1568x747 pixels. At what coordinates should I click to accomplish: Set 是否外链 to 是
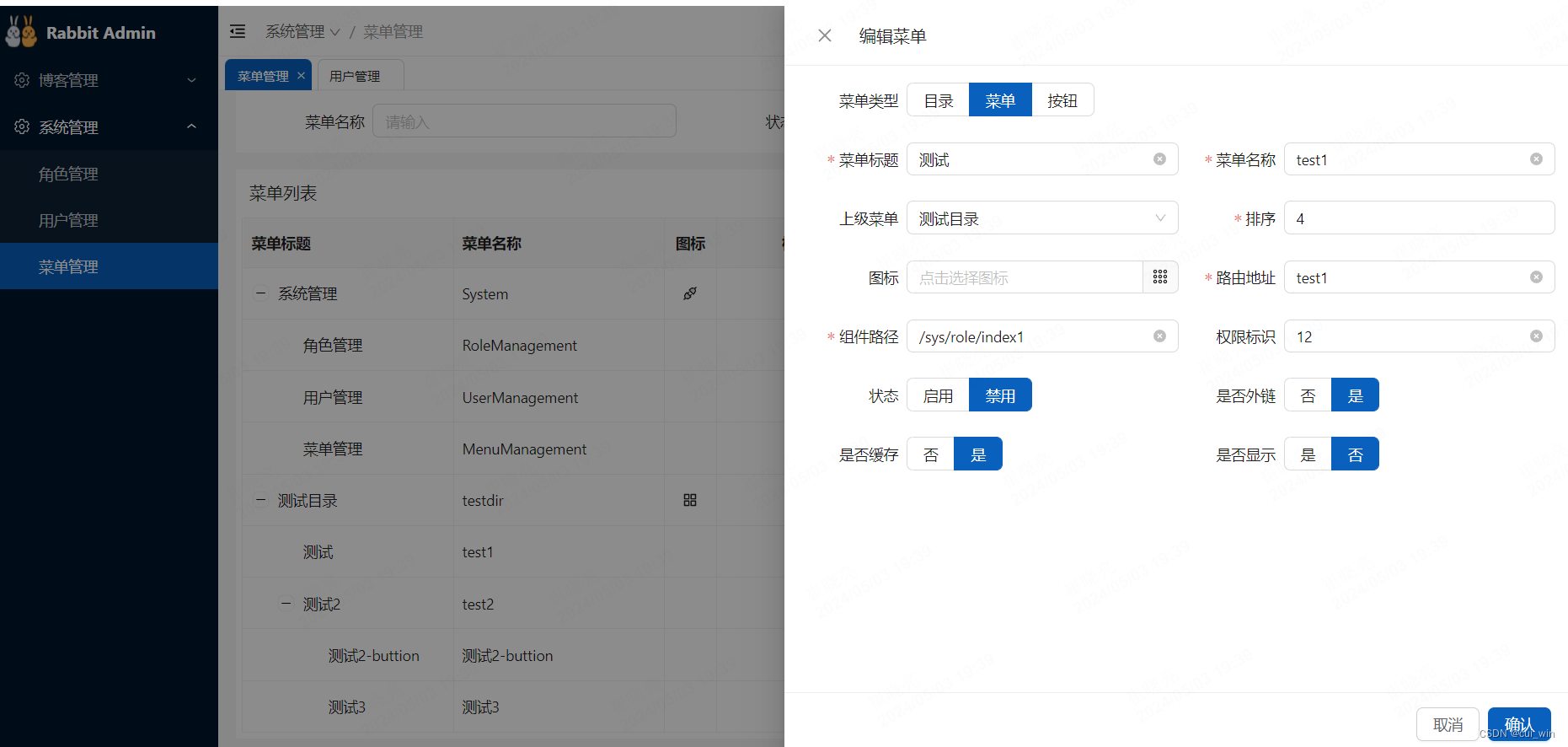[x=1355, y=395]
